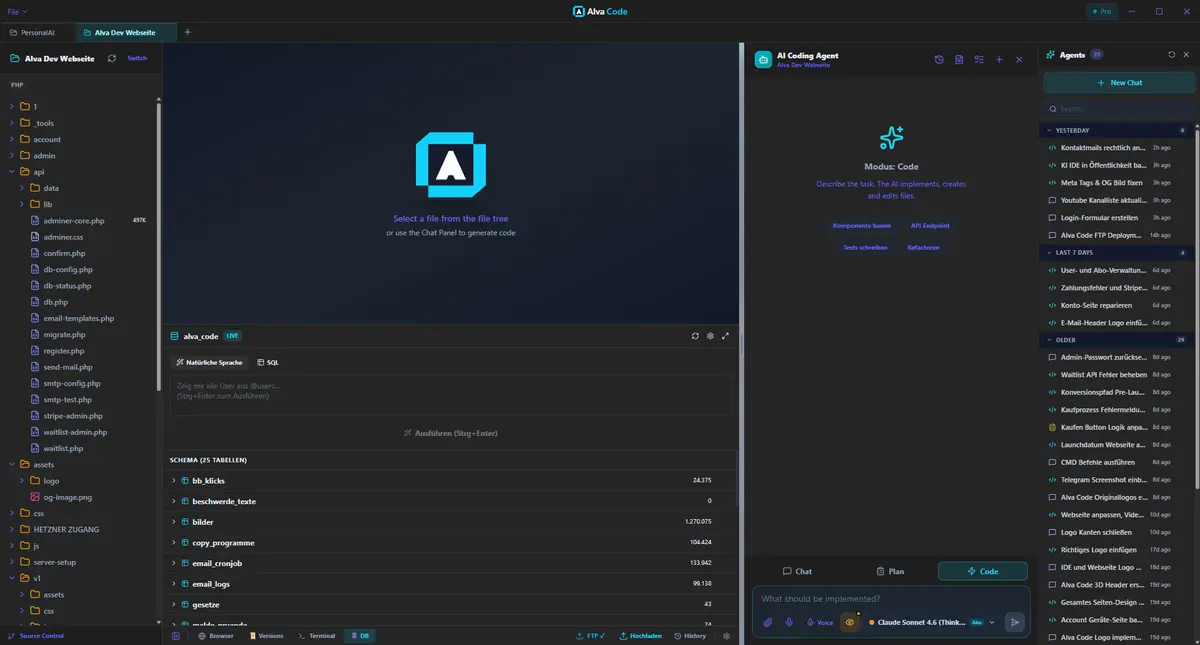Click the Komponente bauen suggestion

pos(862,226)
